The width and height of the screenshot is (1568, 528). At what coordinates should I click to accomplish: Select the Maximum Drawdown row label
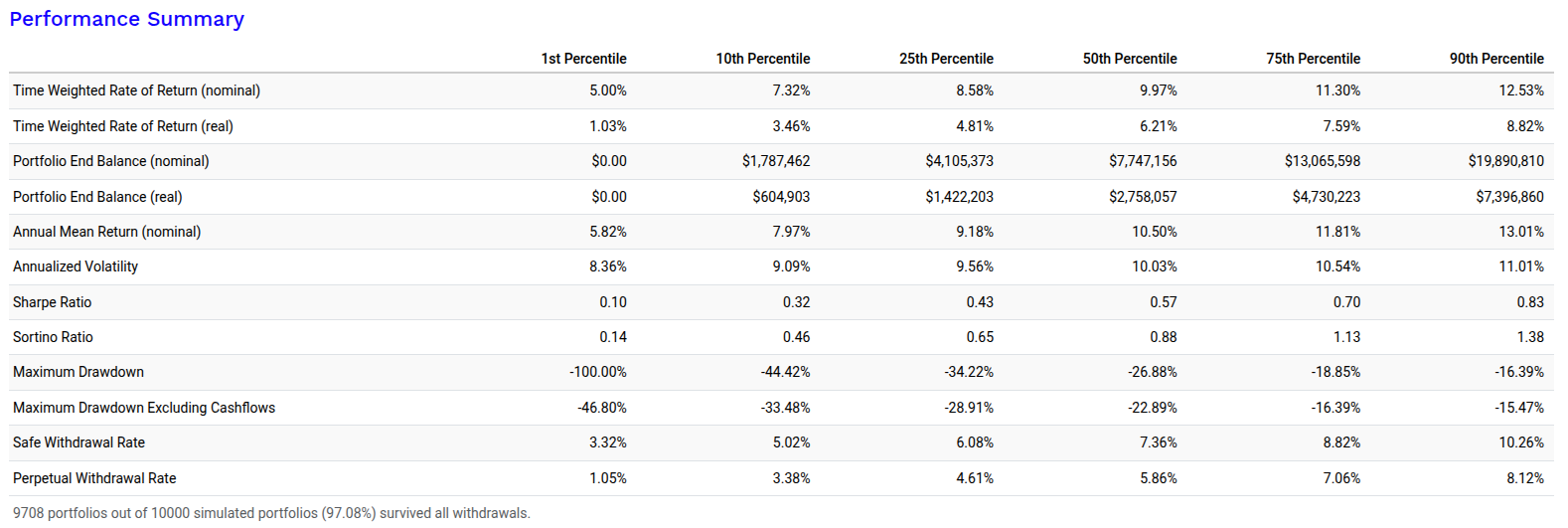78,372
